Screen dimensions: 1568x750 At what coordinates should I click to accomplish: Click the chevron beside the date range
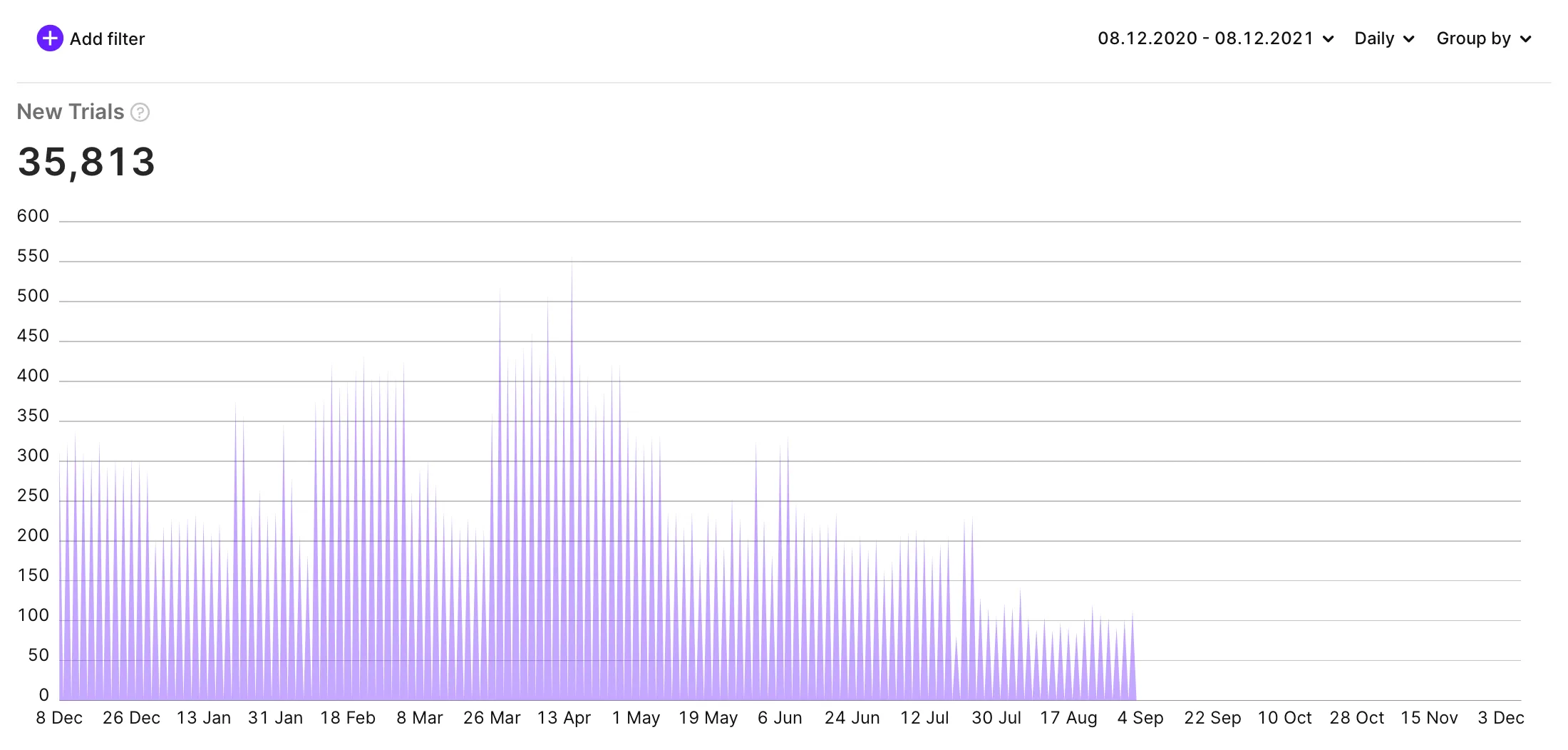coord(1329,39)
